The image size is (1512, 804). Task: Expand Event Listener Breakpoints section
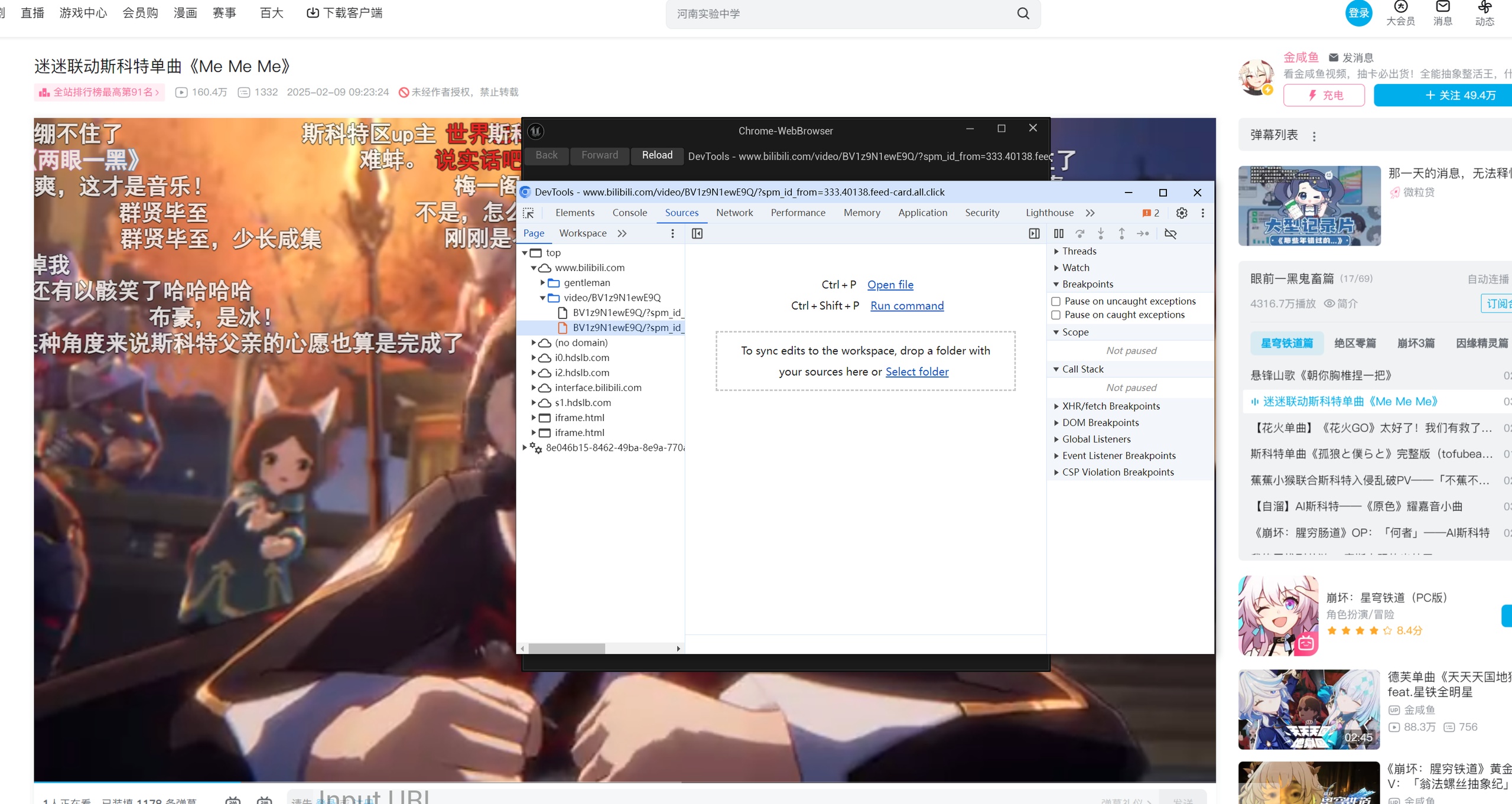pyautogui.click(x=1118, y=455)
